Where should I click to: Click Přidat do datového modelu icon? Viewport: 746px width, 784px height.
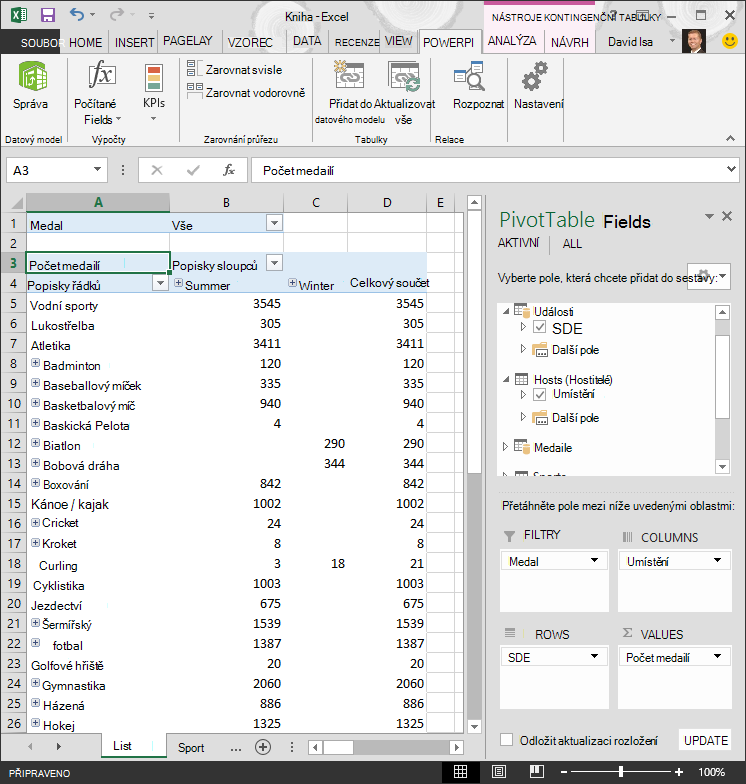pyautogui.click(x=350, y=75)
